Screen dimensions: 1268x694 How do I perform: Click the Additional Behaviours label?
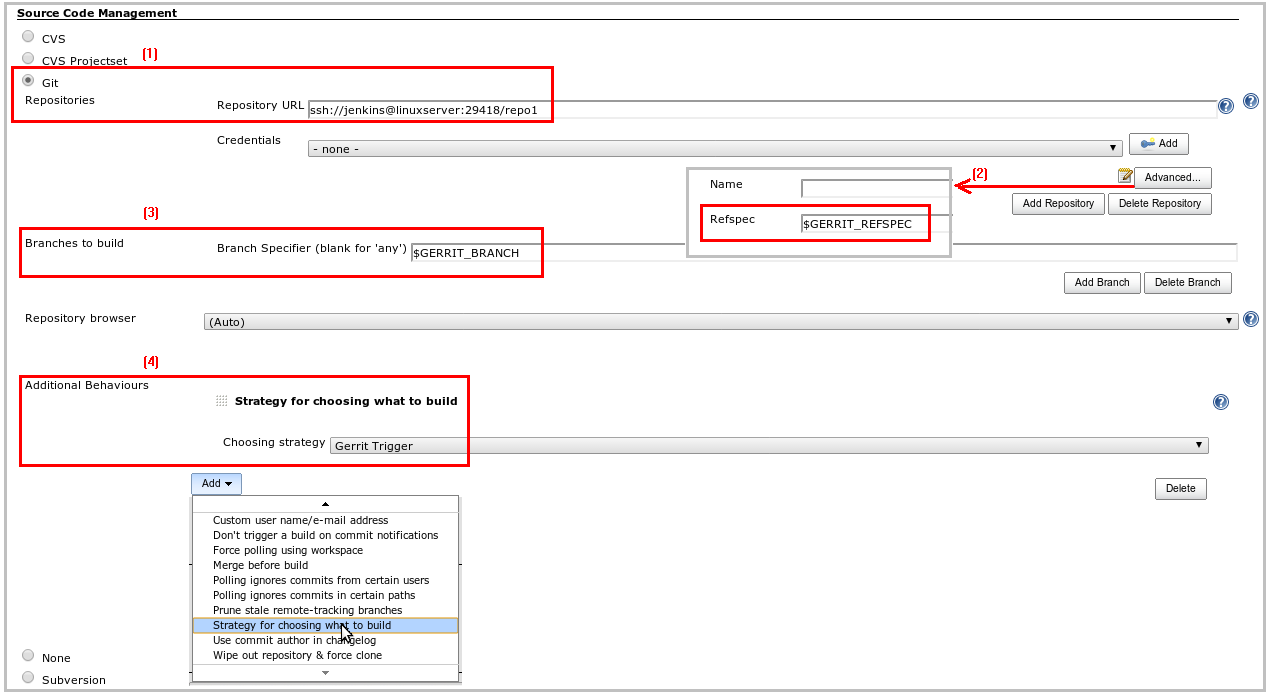tap(87, 385)
